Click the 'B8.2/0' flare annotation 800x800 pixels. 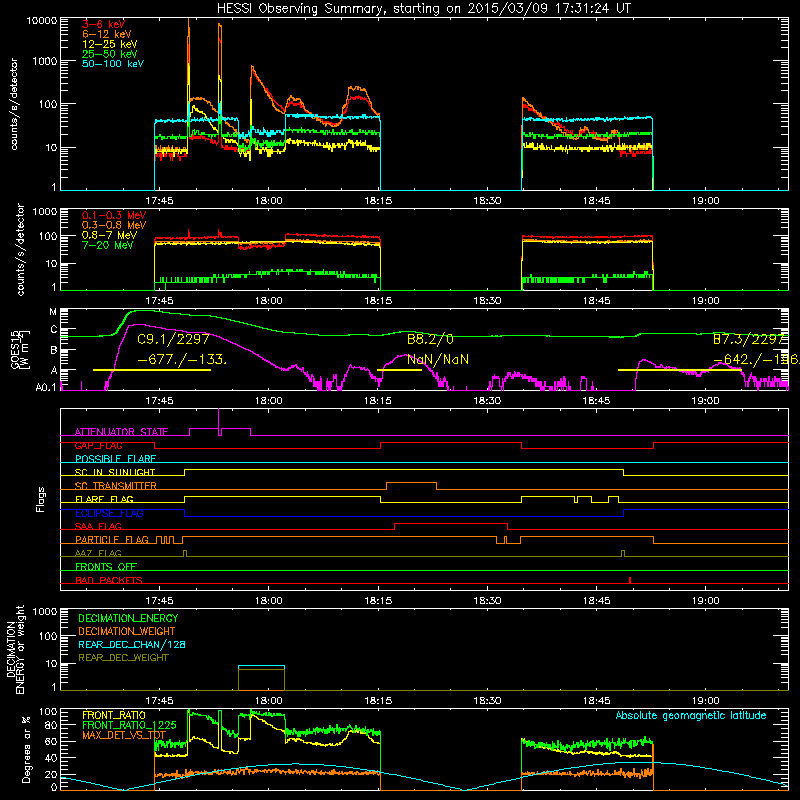click(430, 339)
